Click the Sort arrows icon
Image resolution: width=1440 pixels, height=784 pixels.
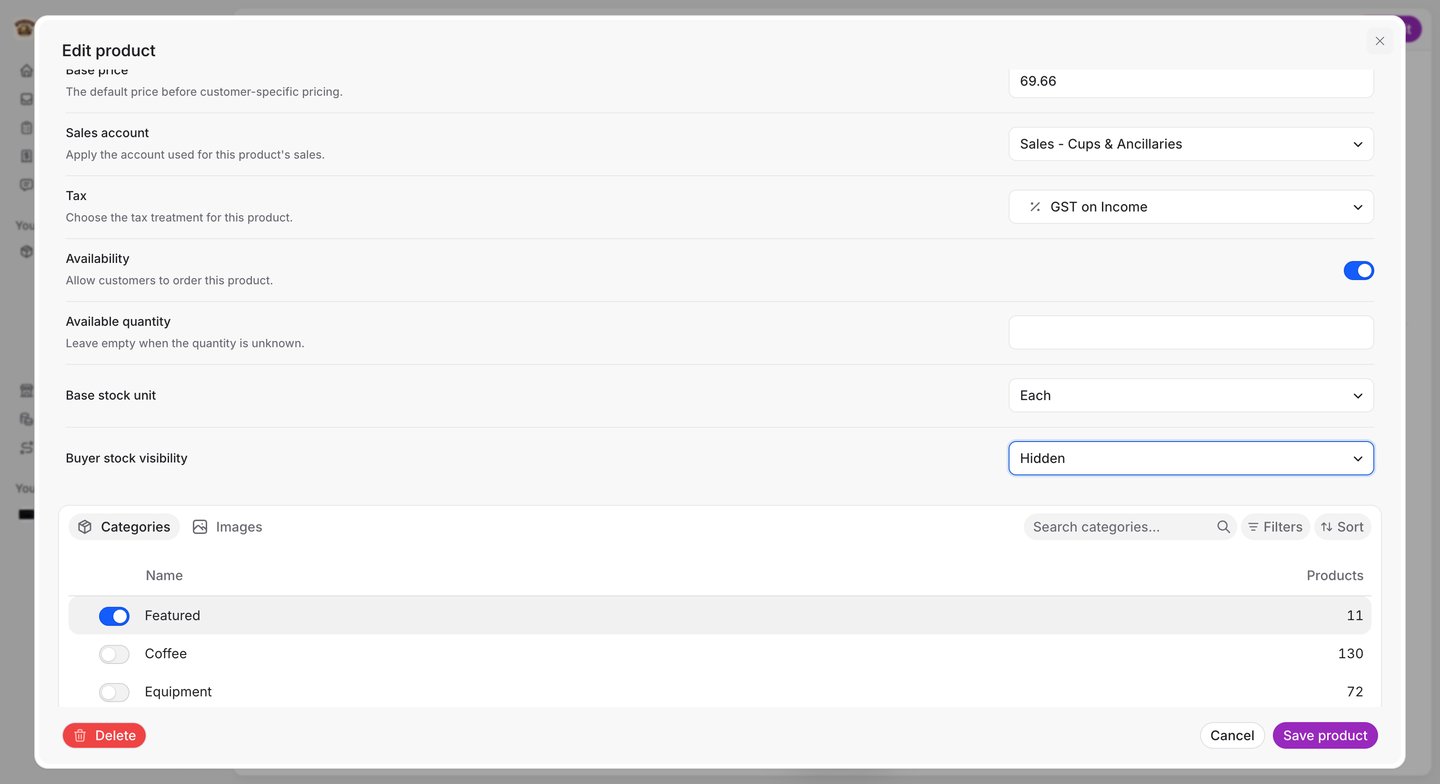tap(1326, 527)
